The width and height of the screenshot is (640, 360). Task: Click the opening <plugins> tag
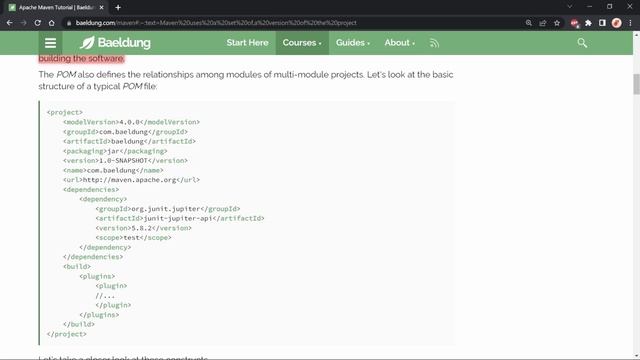pos(97,276)
